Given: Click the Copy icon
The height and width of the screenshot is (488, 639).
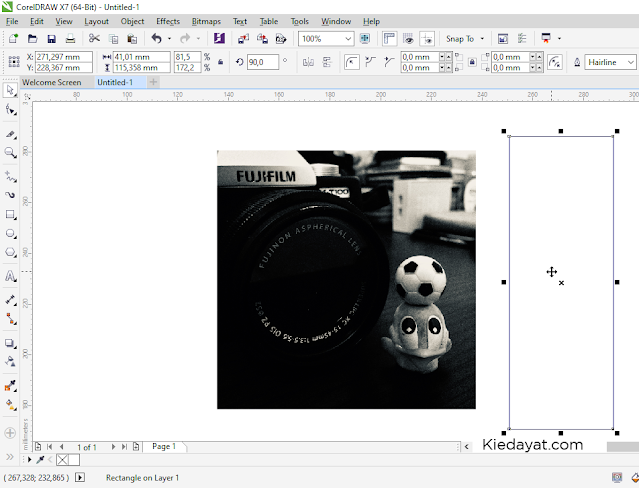Looking at the screenshot, I should (113, 39).
